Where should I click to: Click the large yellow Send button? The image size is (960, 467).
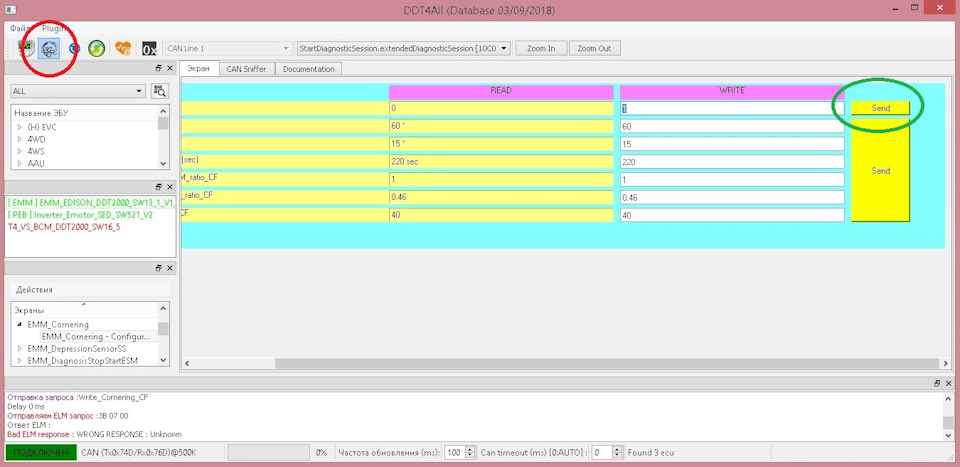[x=880, y=171]
